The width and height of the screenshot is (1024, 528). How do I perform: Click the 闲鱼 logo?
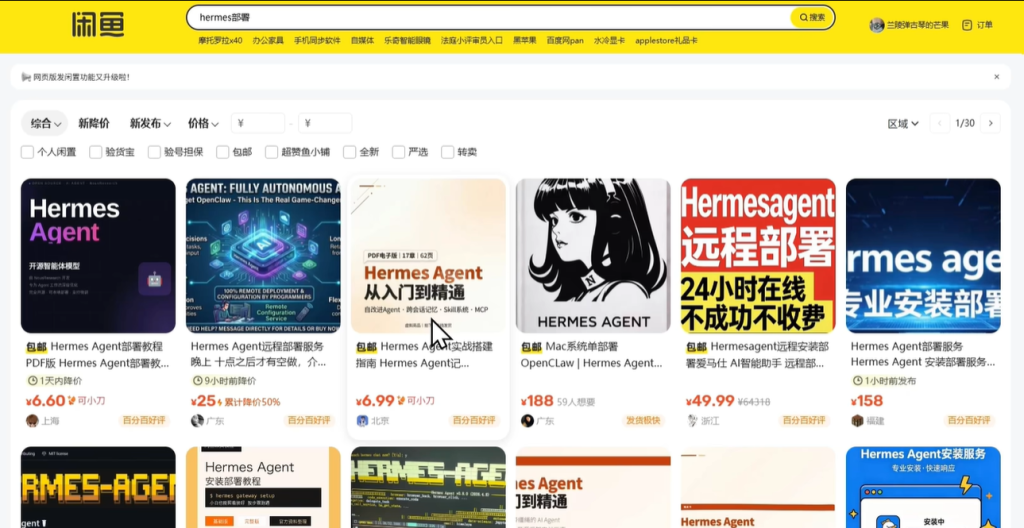click(x=98, y=25)
